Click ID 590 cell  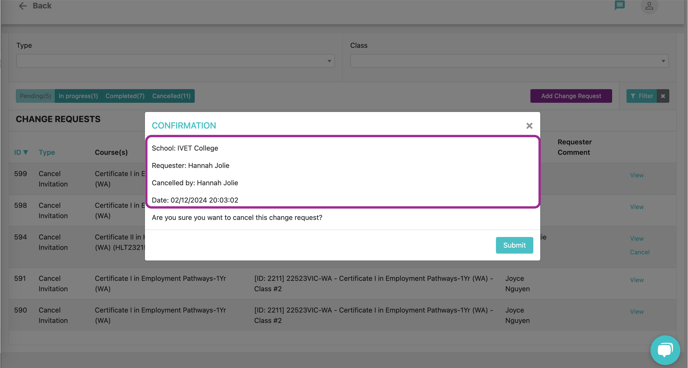[x=20, y=310]
